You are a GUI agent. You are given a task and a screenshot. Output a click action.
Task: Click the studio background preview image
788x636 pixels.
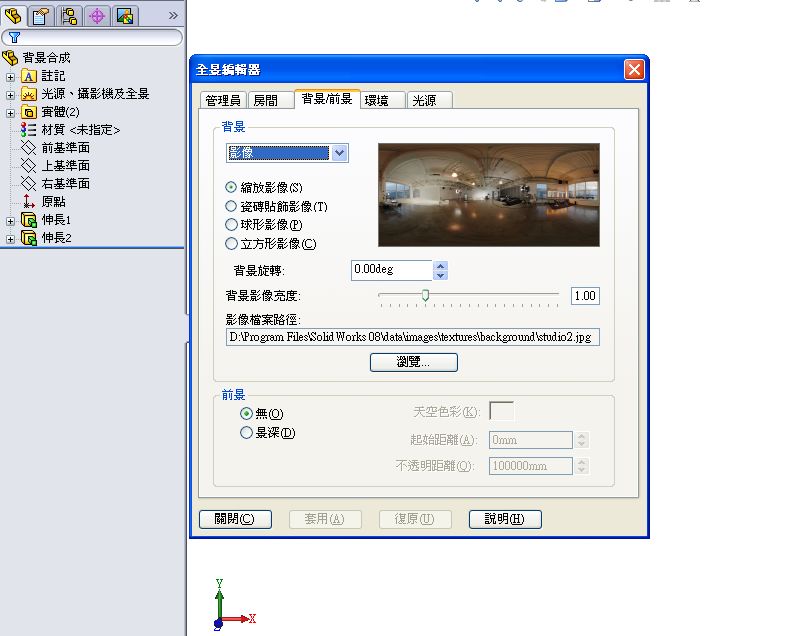pyautogui.click(x=488, y=194)
